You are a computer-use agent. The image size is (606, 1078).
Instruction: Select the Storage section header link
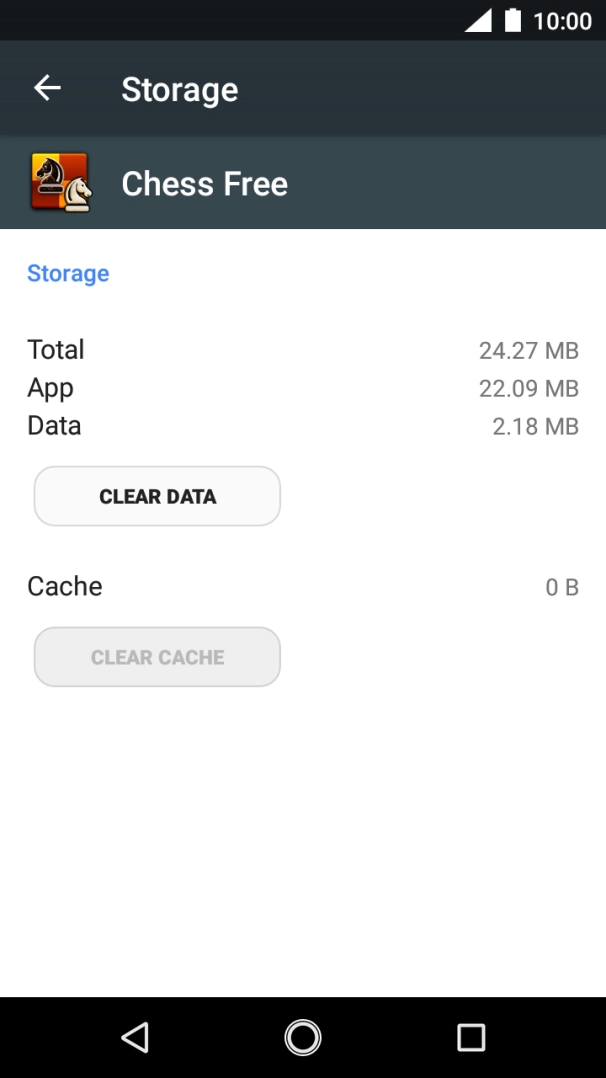point(67,273)
